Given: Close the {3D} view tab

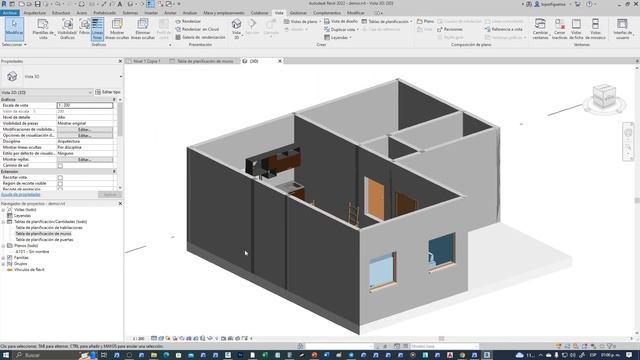Looking at the screenshot, I should click(x=280, y=61).
